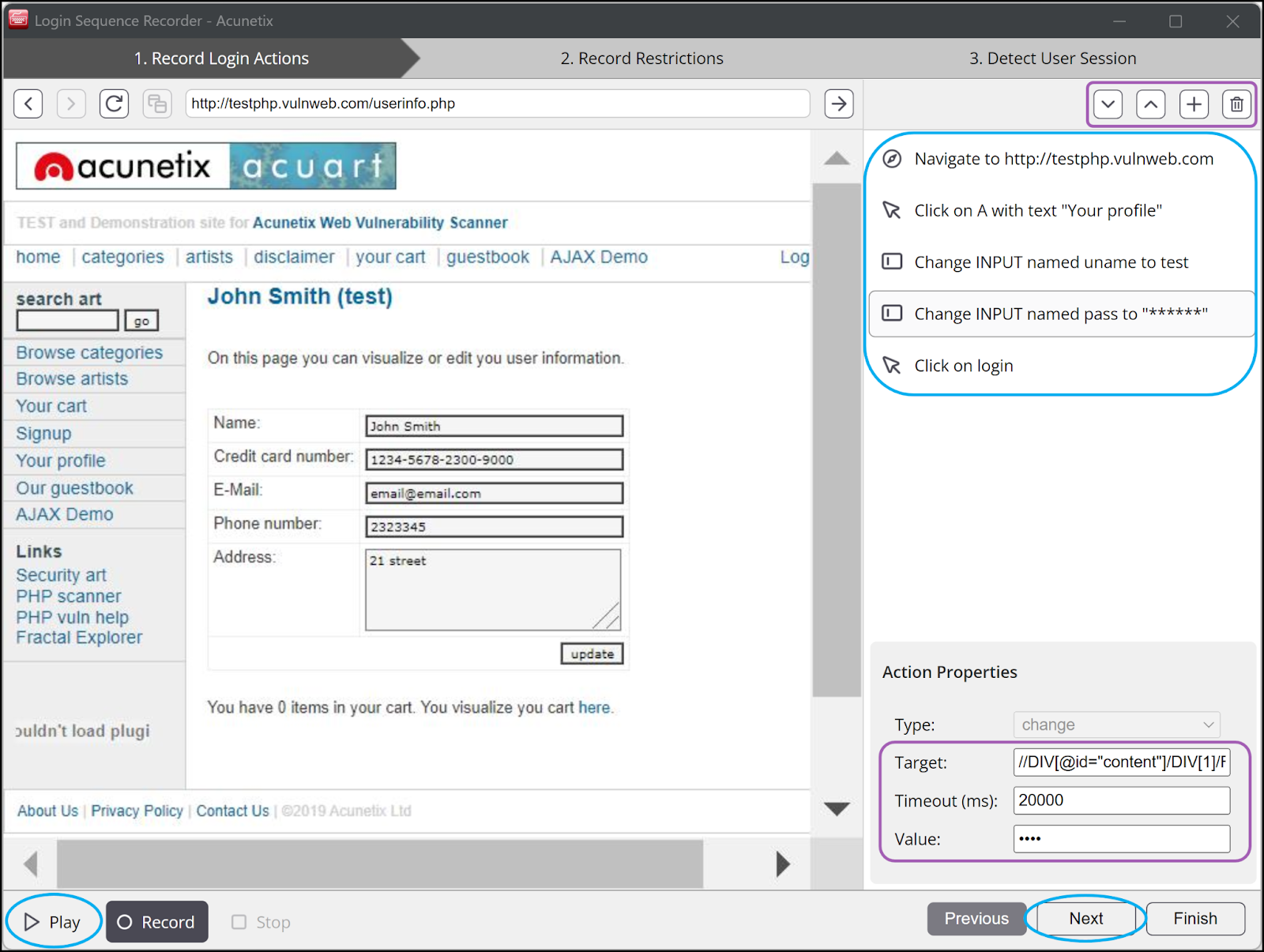This screenshot has height=952, width=1264.
Task: Open the Browse artists sidebar link
Action: 72,379
